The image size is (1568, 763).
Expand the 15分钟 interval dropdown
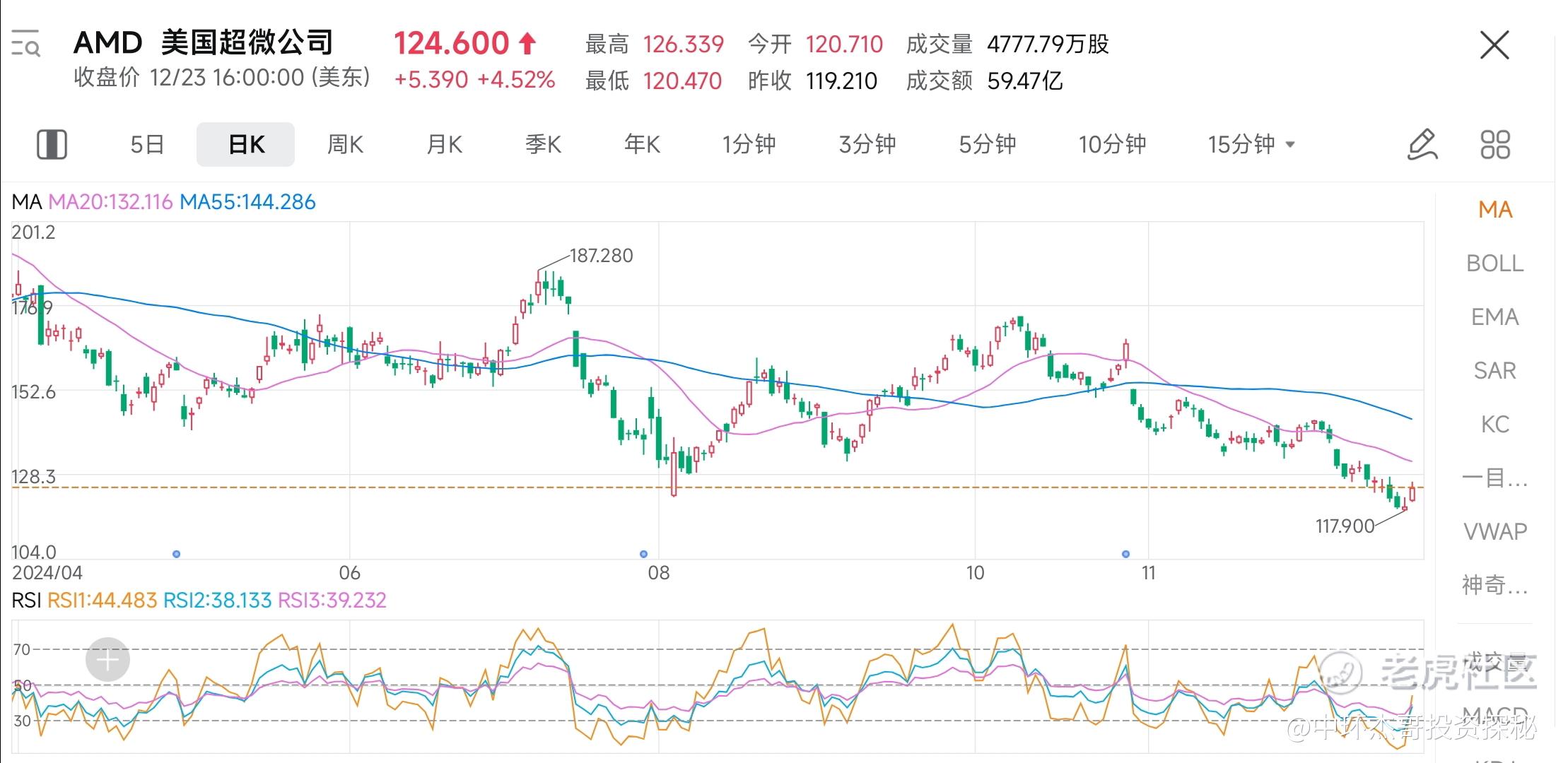click(x=1251, y=144)
